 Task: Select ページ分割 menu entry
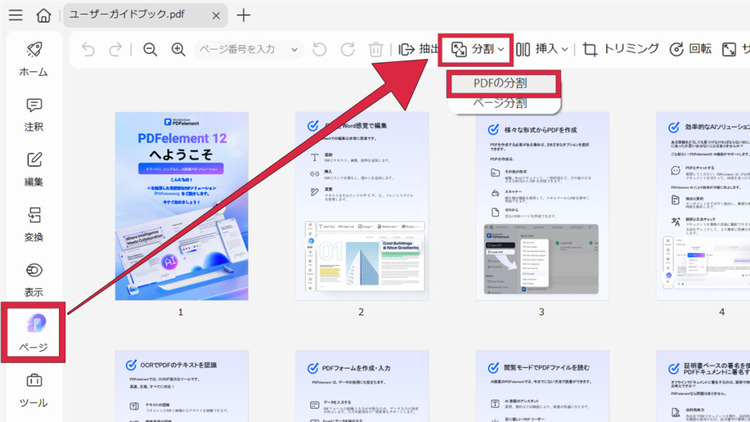pyautogui.click(x=500, y=103)
